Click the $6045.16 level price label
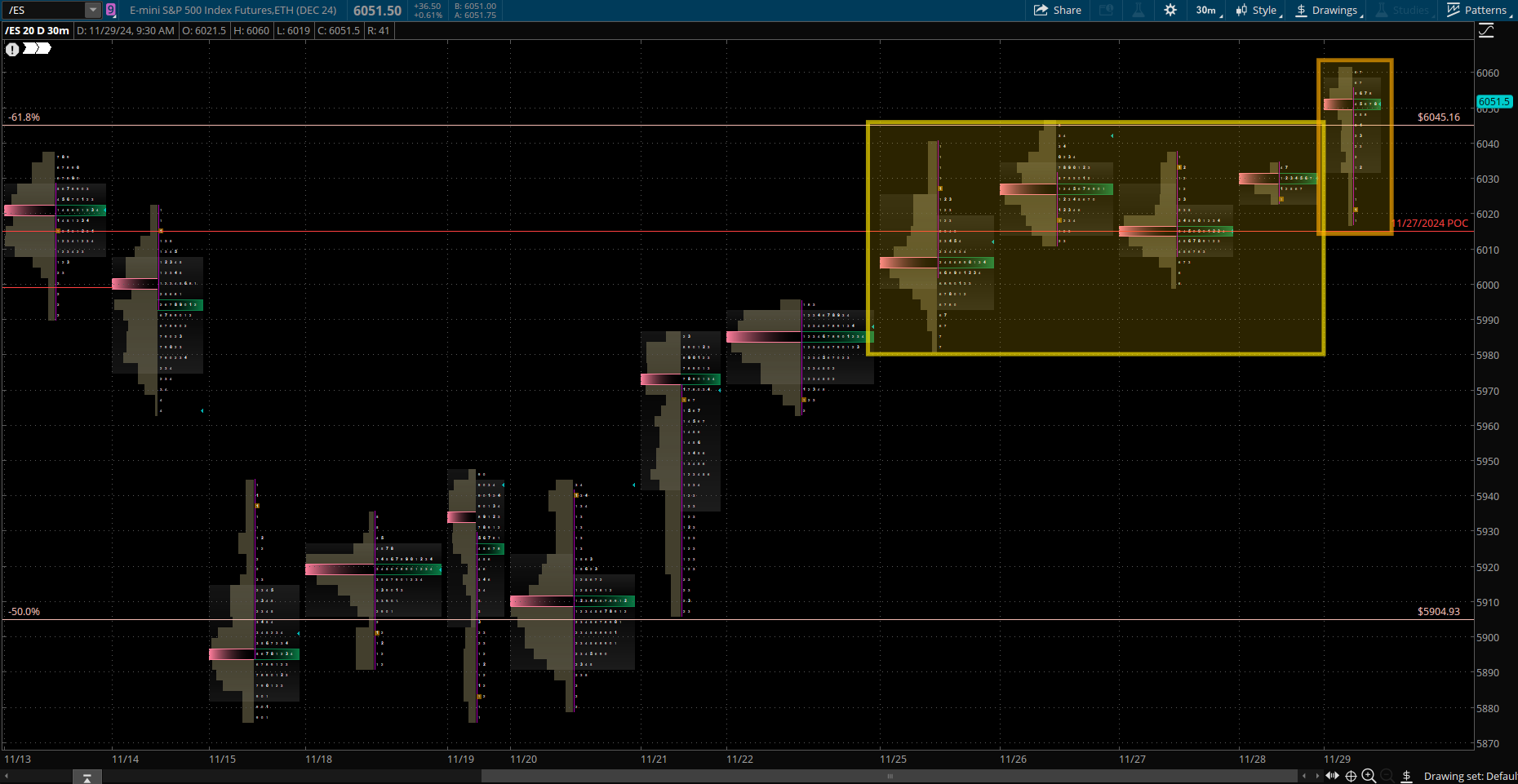The image size is (1518, 784). click(x=1438, y=117)
